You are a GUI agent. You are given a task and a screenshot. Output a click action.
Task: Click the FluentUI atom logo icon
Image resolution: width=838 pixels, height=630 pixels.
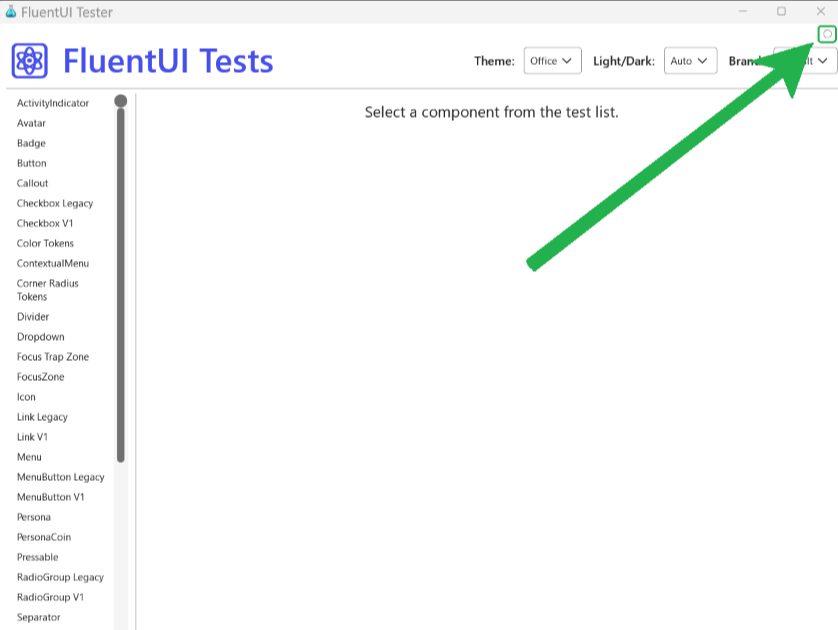[29, 61]
